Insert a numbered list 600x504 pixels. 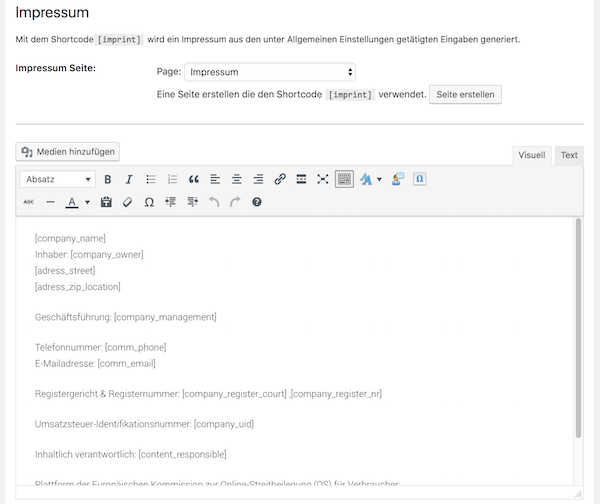coord(172,179)
